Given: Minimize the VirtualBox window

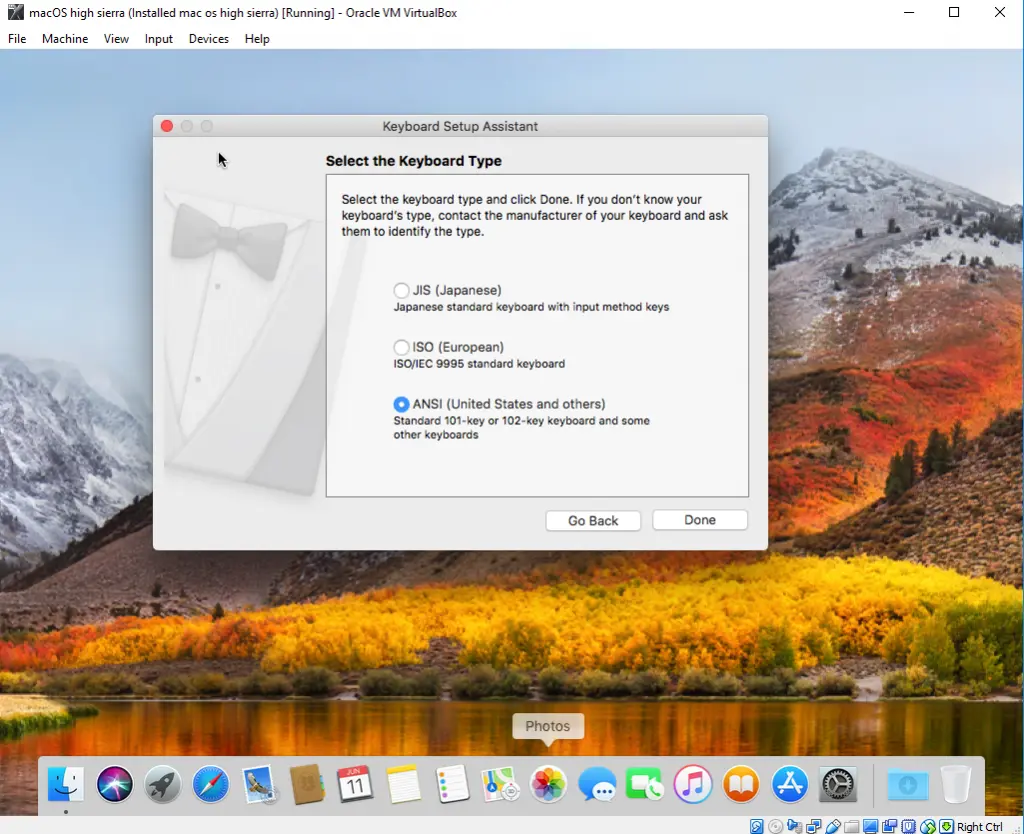Looking at the screenshot, I should [x=909, y=12].
